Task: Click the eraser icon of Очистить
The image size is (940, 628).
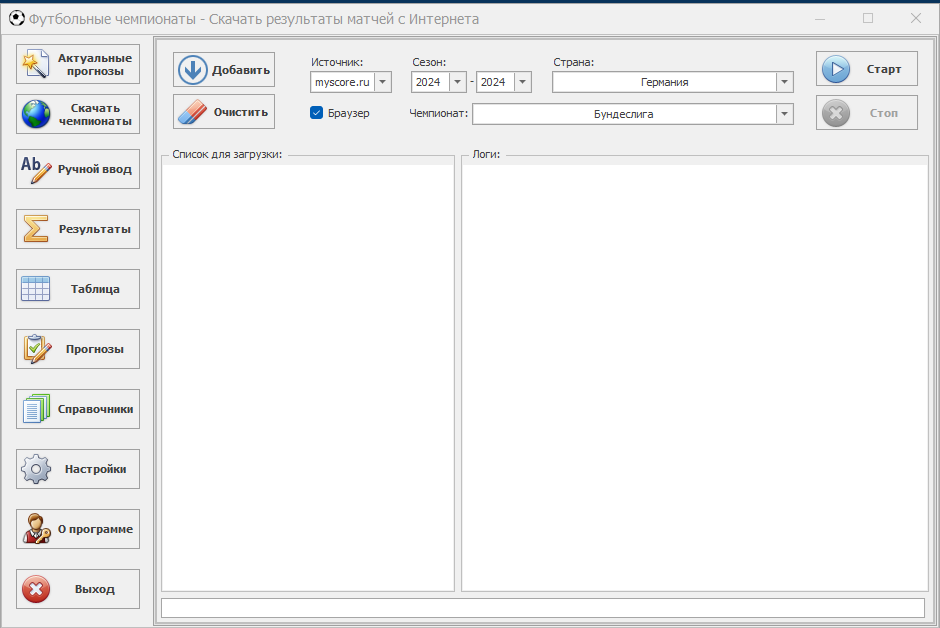Action: tap(192, 112)
